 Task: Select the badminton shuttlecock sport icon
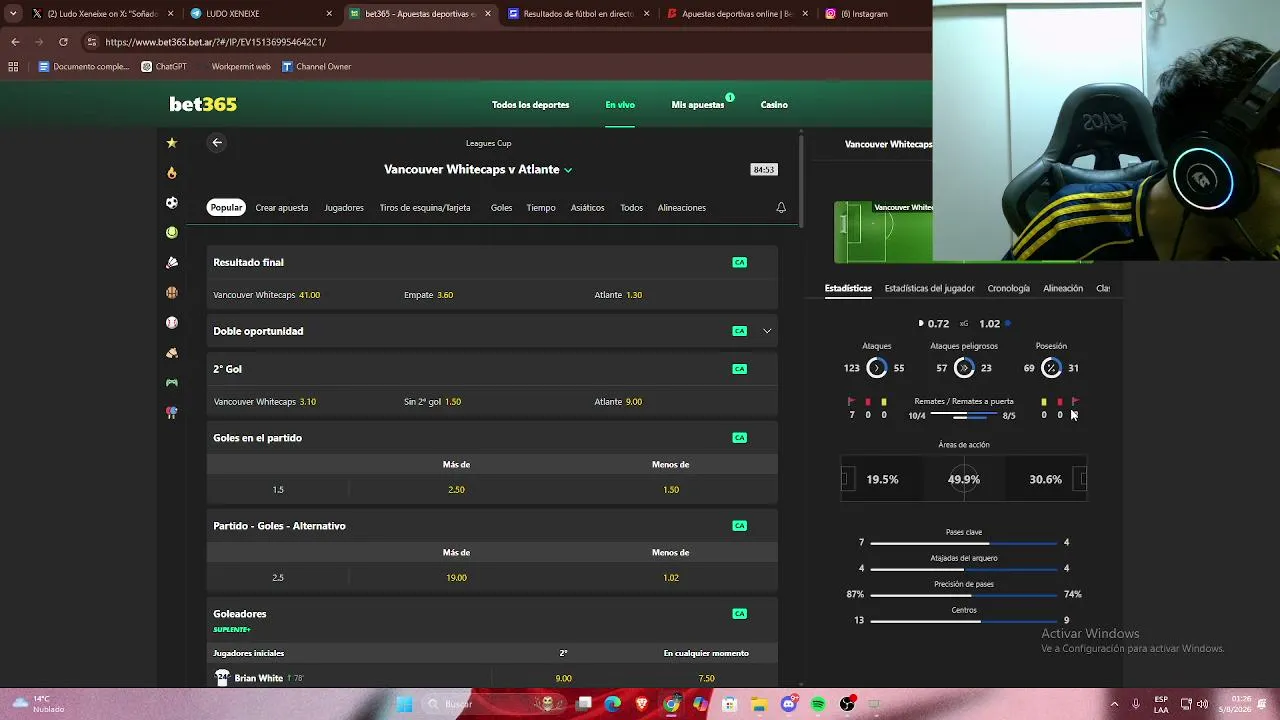click(x=172, y=263)
